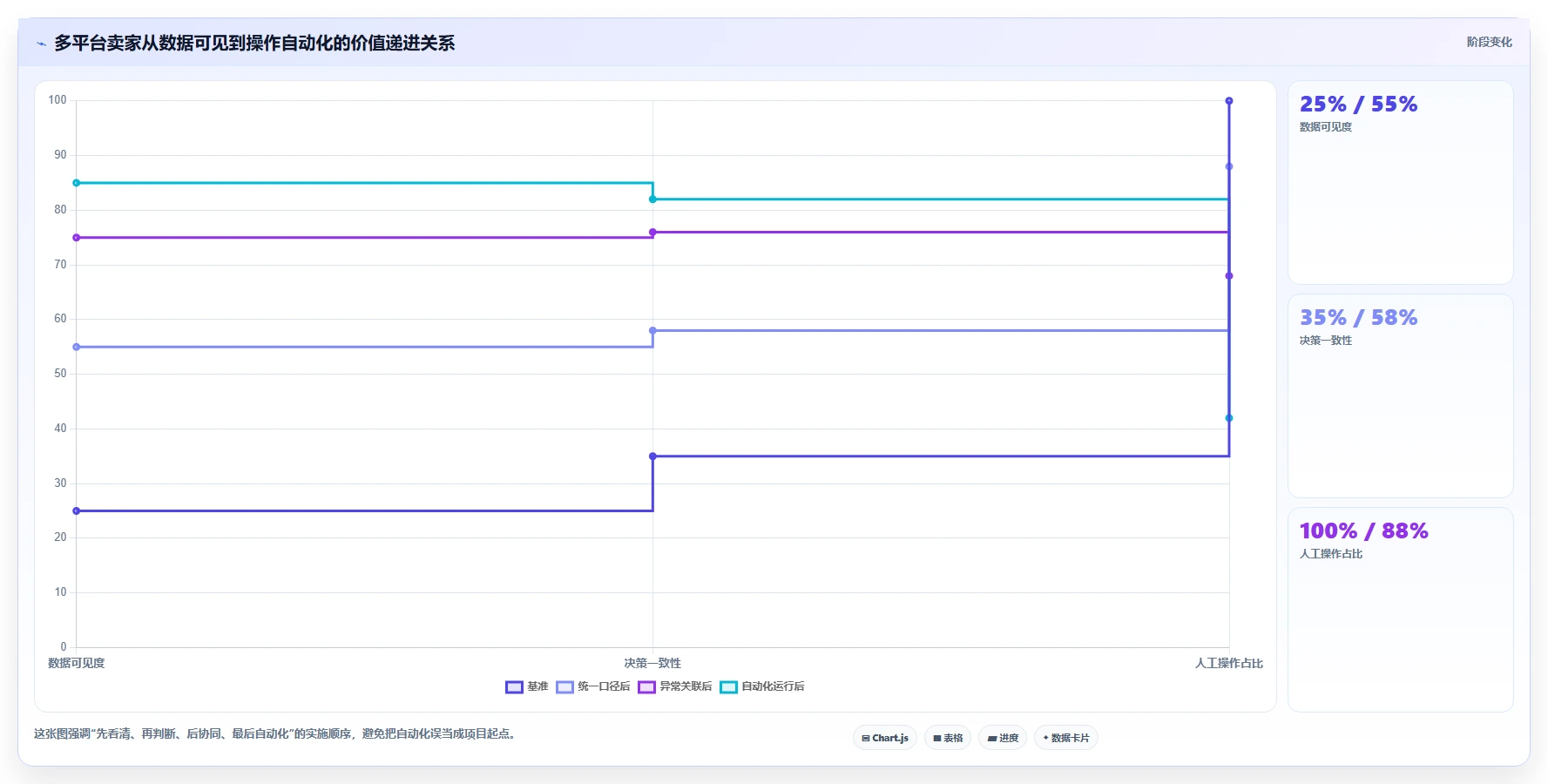Click the 异常关联后 point at 68 on 人工操作占比
1548x784 pixels.
1229,276
